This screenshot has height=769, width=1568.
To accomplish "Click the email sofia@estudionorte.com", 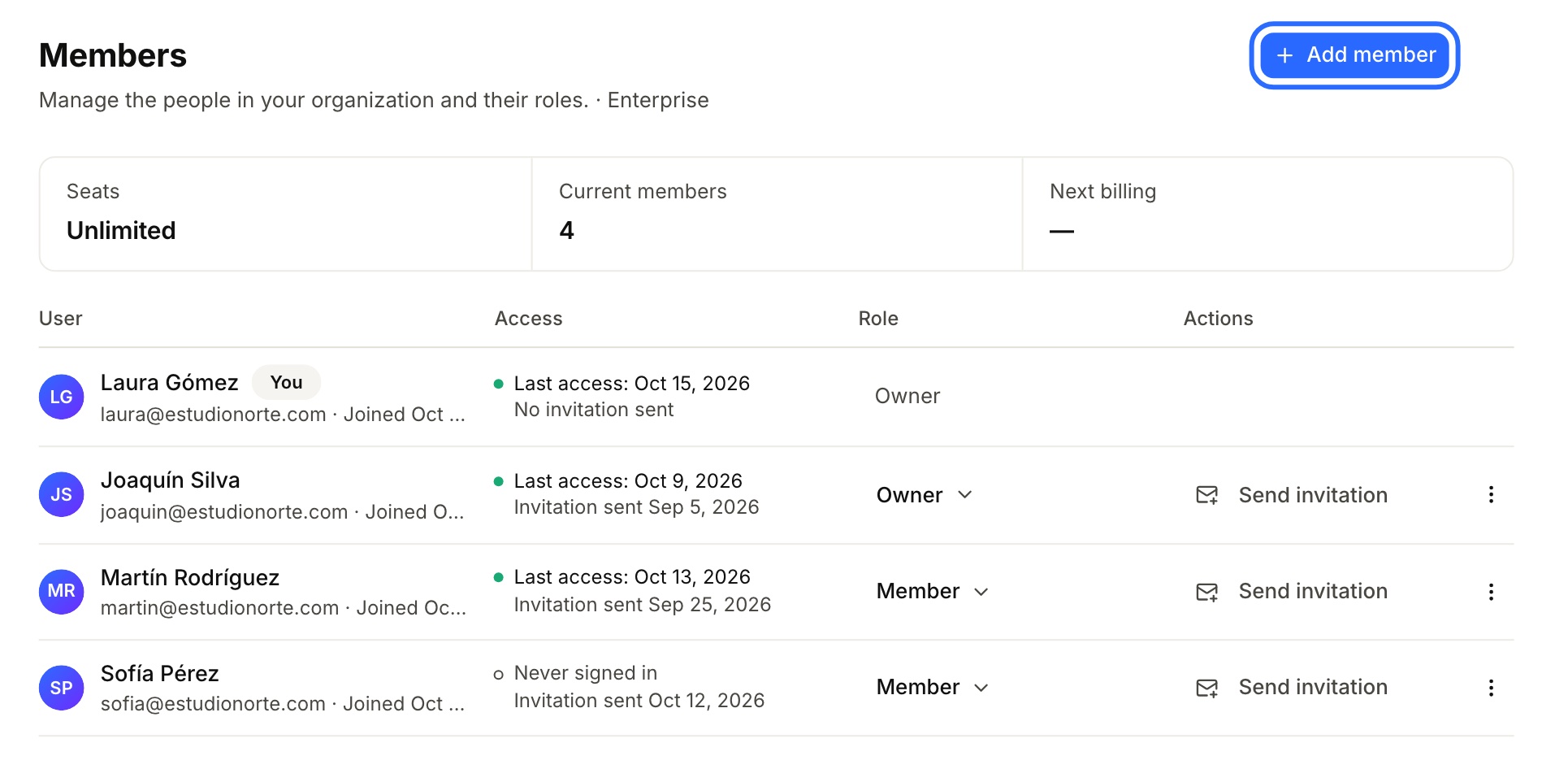I will (213, 704).
